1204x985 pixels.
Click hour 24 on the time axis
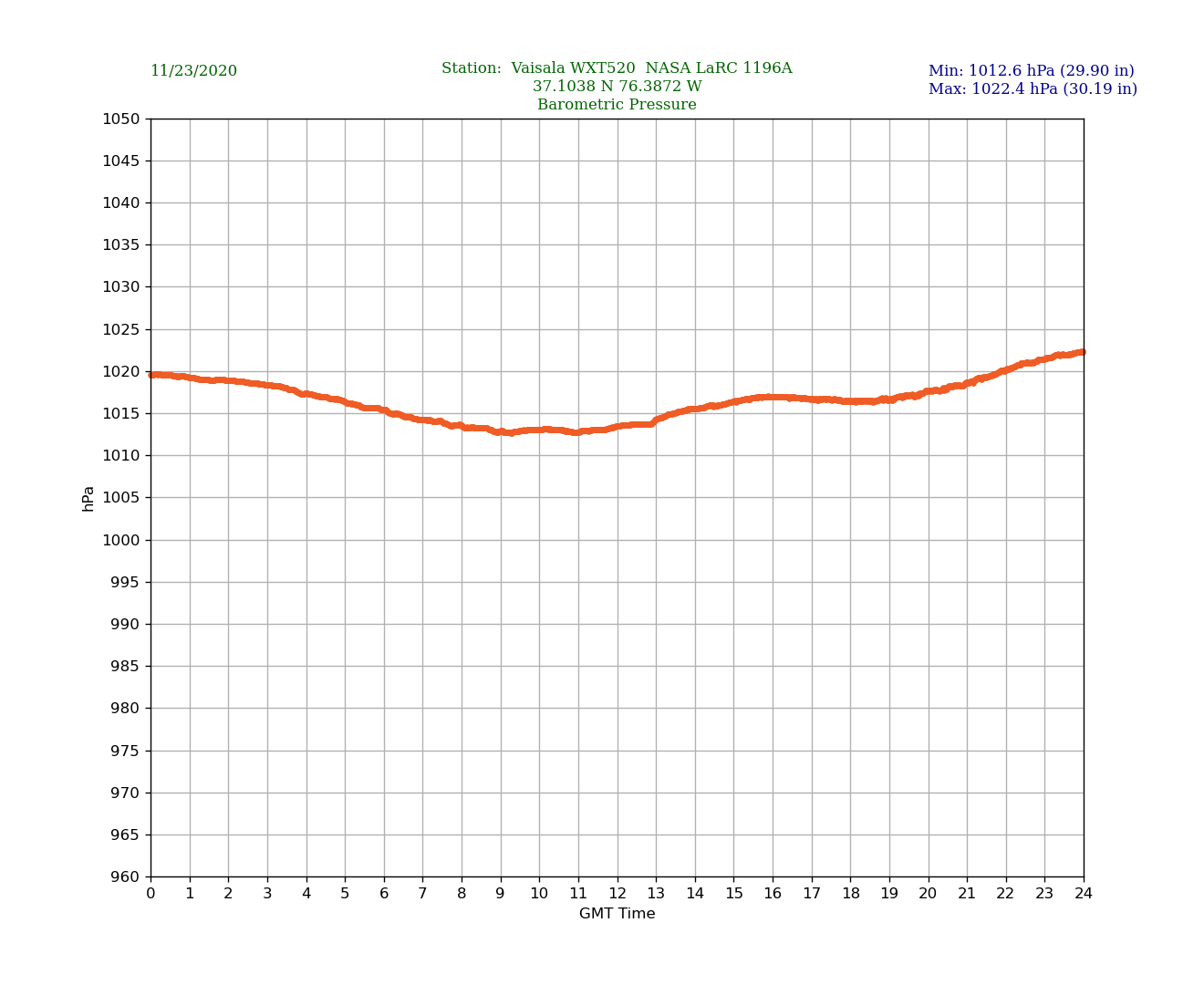coord(1084,894)
